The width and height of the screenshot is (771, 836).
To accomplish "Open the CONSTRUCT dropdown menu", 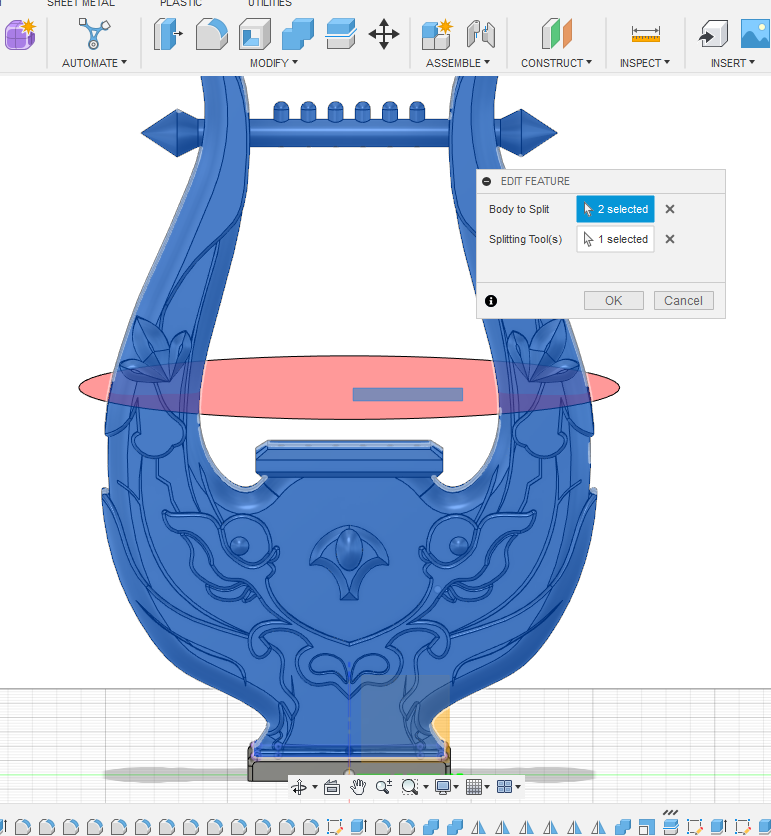I will [556, 63].
